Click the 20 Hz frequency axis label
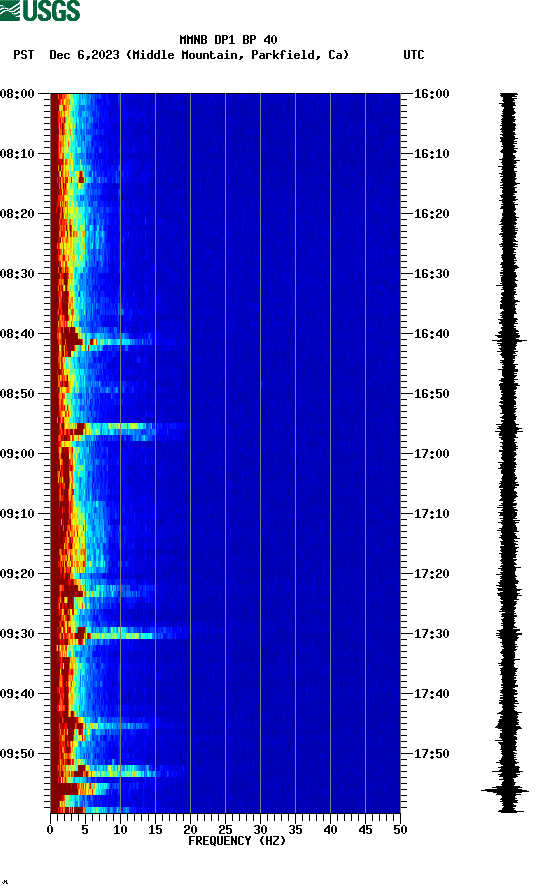The width and height of the screenshot is (552, 893). coord(190,830)
